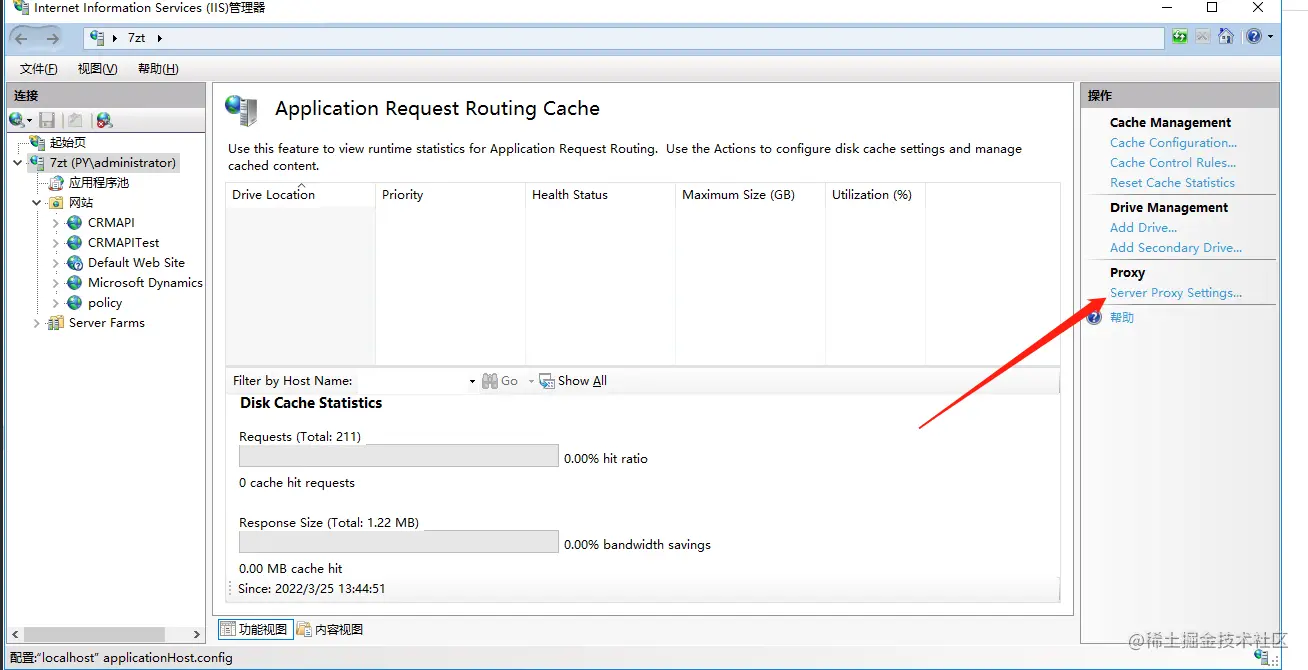
Task: Click the Server Farms icon
Action: point(56,323)
